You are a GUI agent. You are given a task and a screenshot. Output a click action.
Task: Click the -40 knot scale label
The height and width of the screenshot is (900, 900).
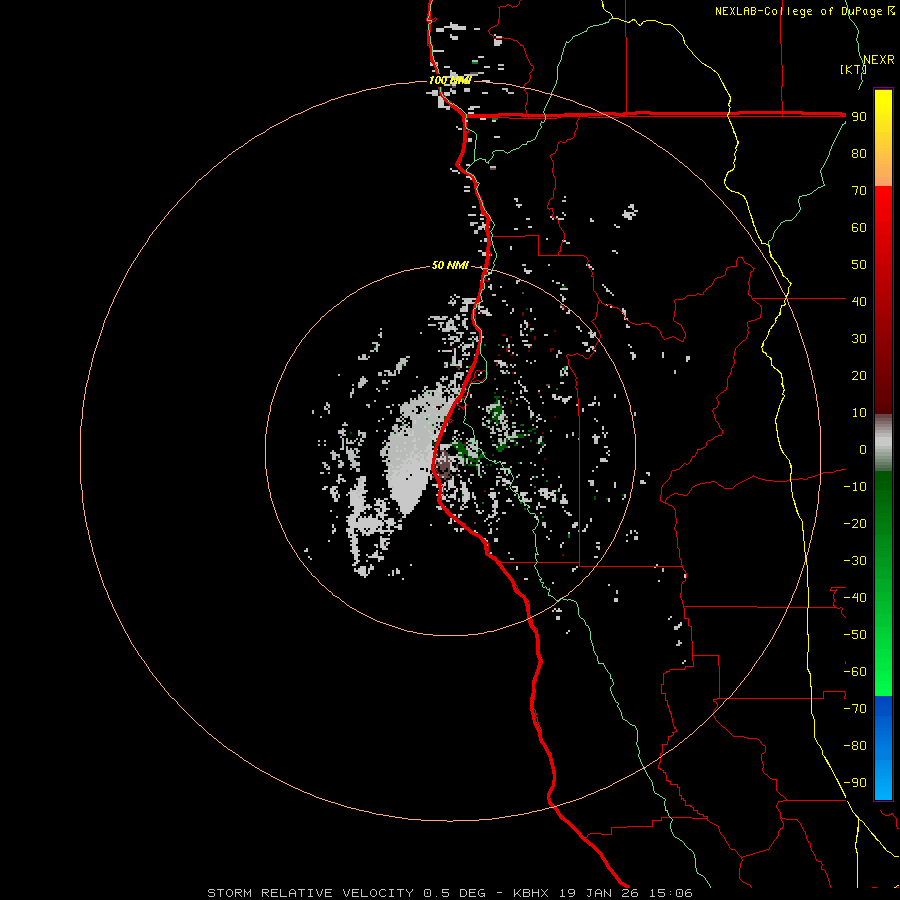[x=855, y=598]
